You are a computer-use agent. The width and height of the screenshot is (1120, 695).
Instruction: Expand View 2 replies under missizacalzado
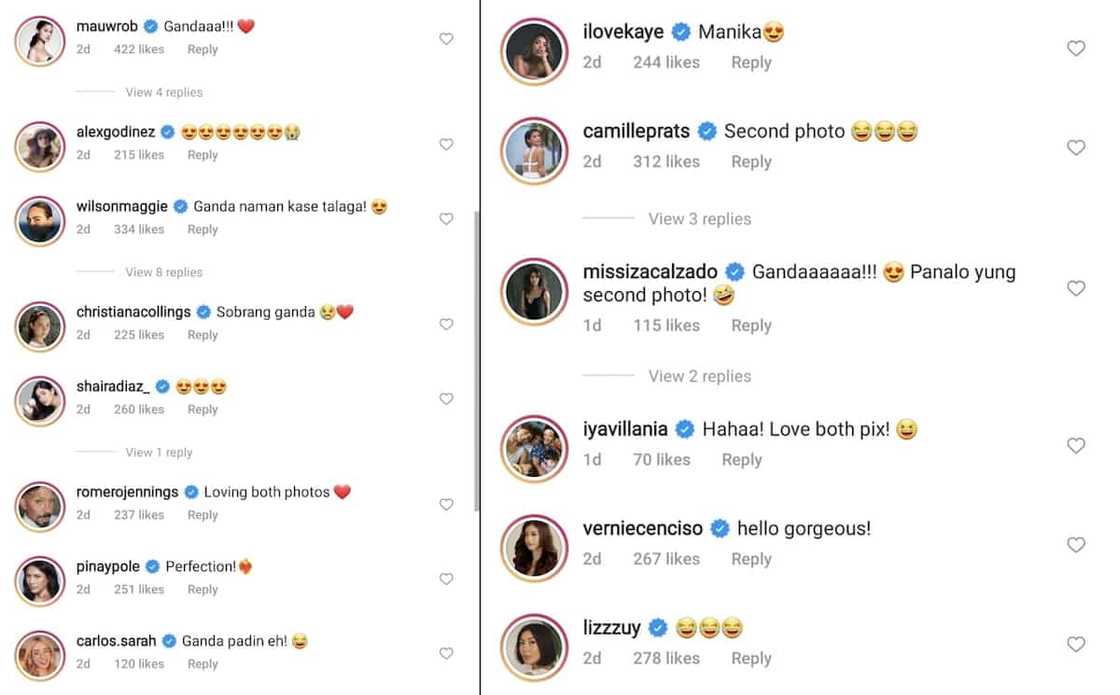coord(699,376)
